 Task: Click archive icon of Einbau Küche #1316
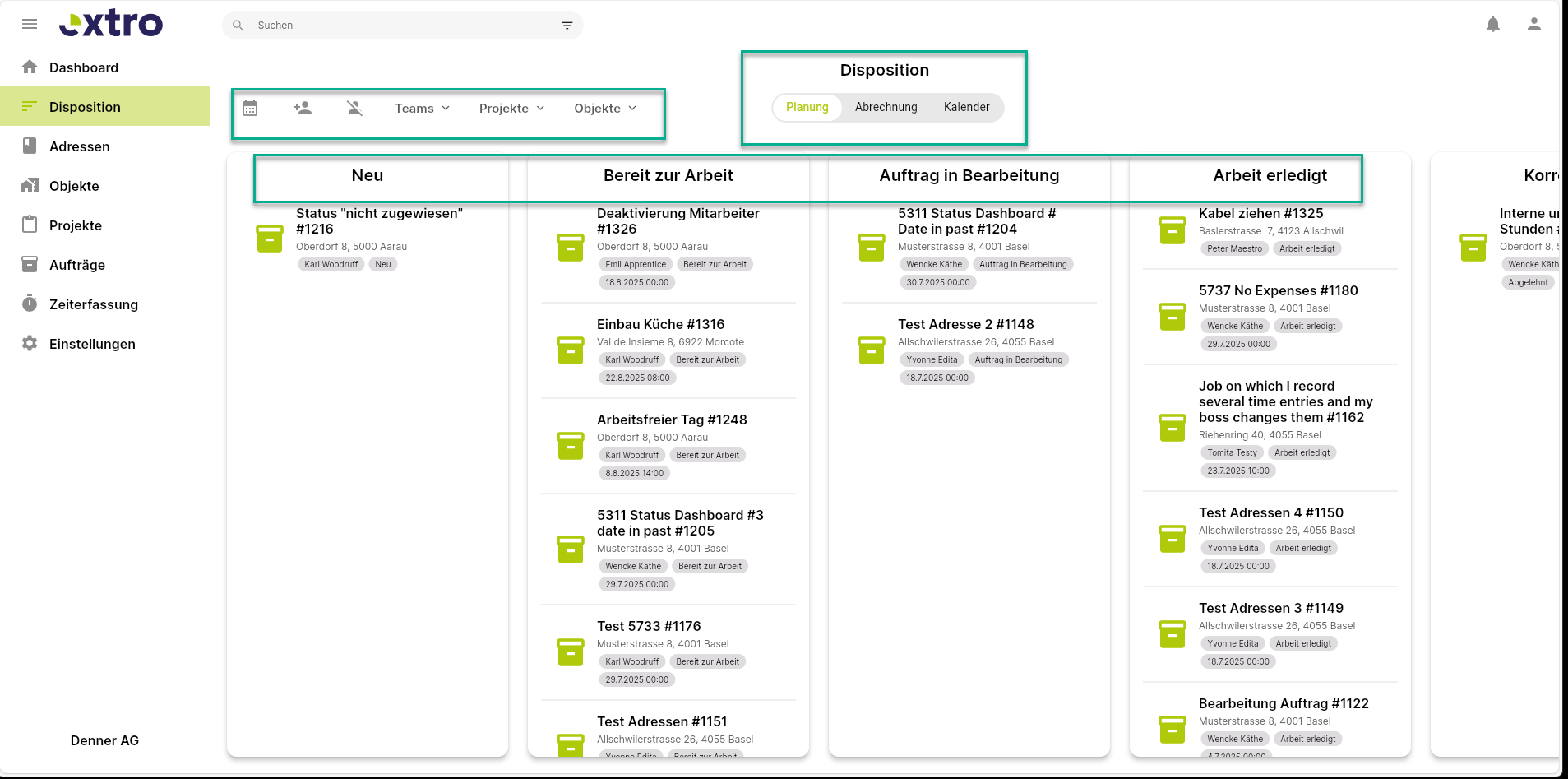tap(571, 350)
